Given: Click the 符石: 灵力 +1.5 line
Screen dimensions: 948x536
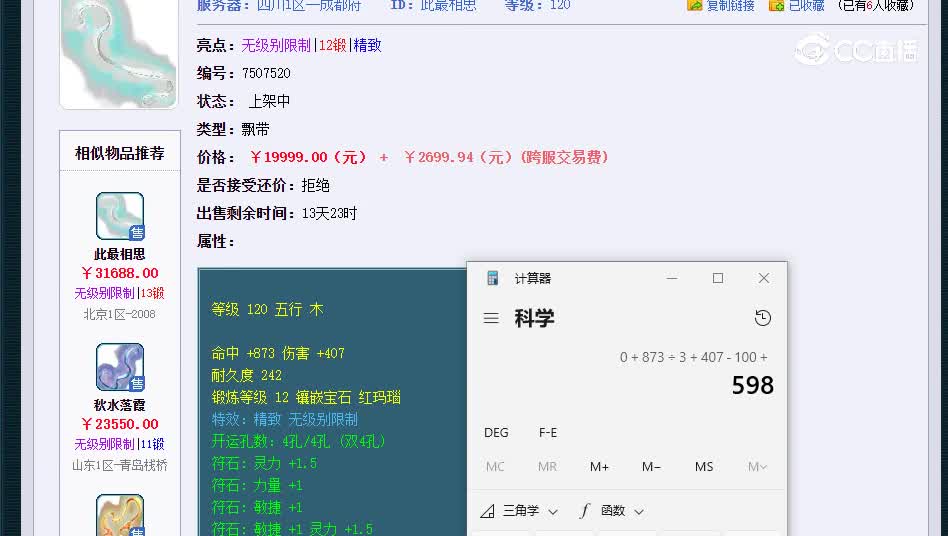Looking at the screenshot, I should [x=264, y=463].
